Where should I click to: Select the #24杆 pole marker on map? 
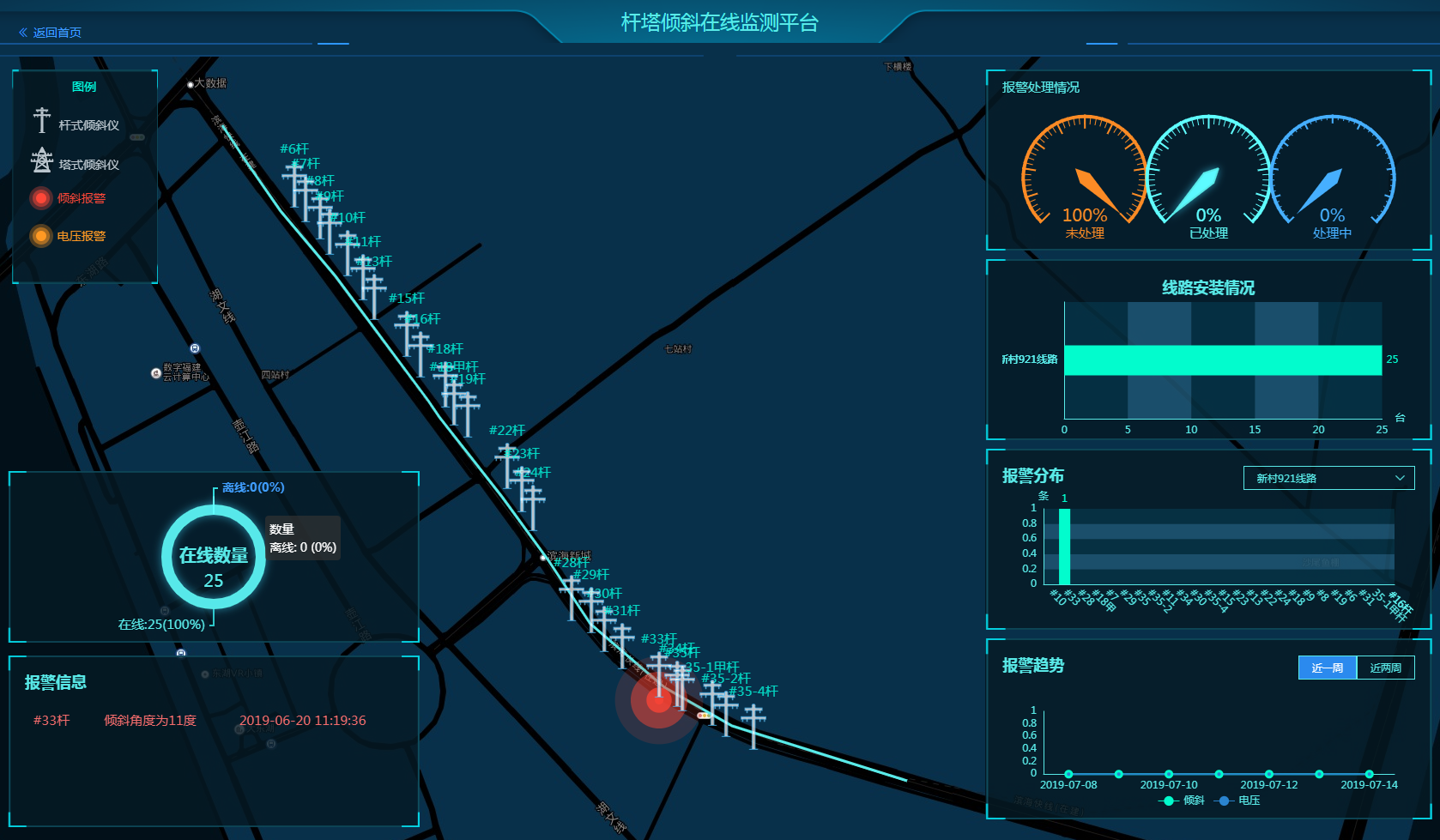tap(532, 507)
